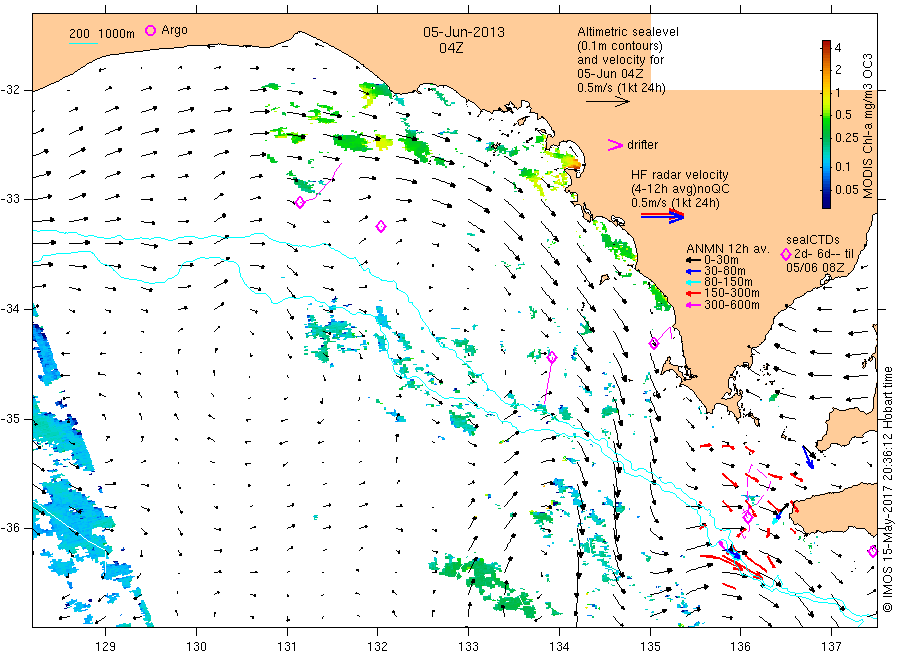This screenshot has width=900, height=660.
Task: Click the 'HF radar velocity' text
Action: pyautogui.click(x=680, y=175)
